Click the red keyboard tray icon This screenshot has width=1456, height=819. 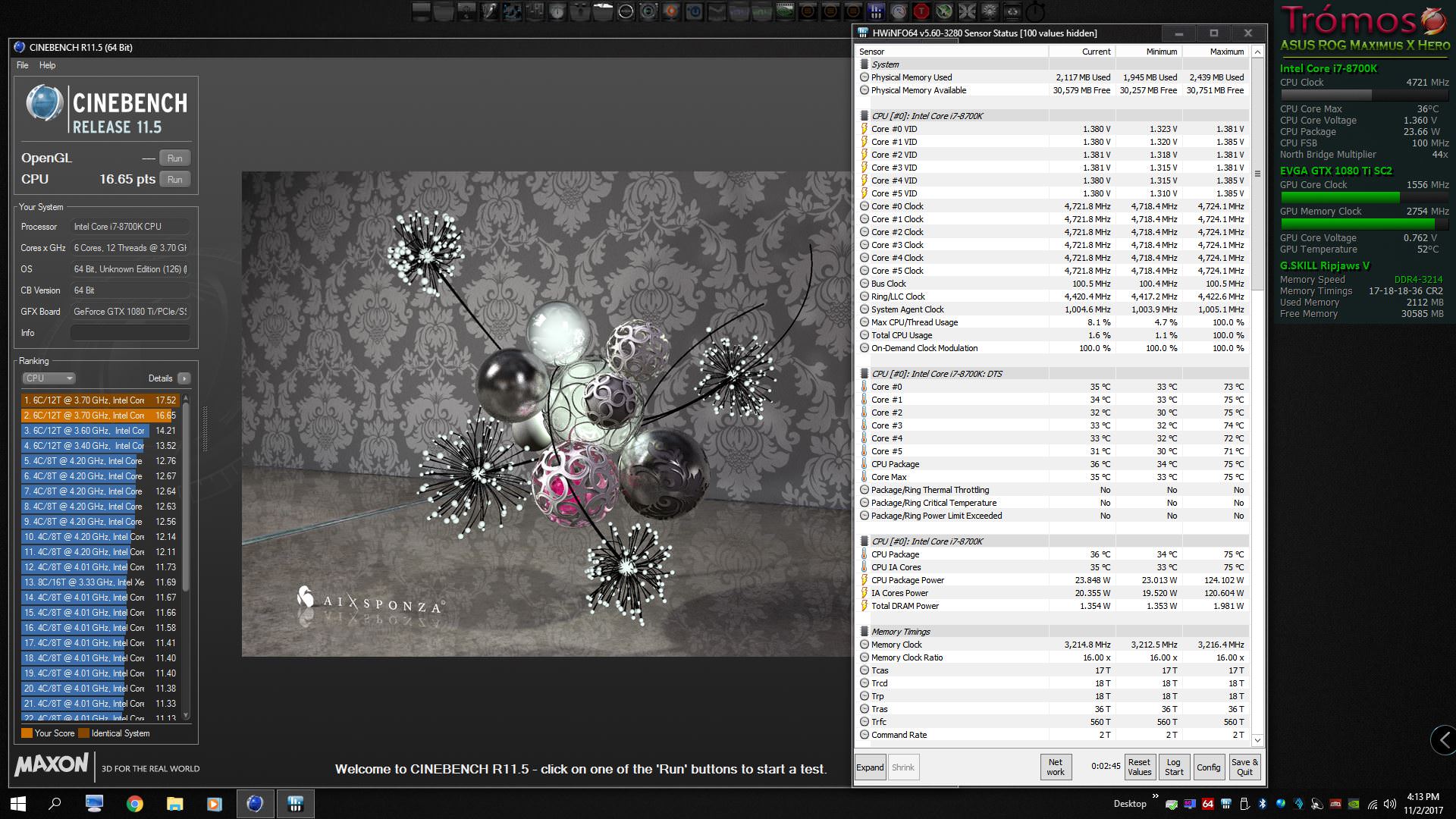coord(1335,804)
